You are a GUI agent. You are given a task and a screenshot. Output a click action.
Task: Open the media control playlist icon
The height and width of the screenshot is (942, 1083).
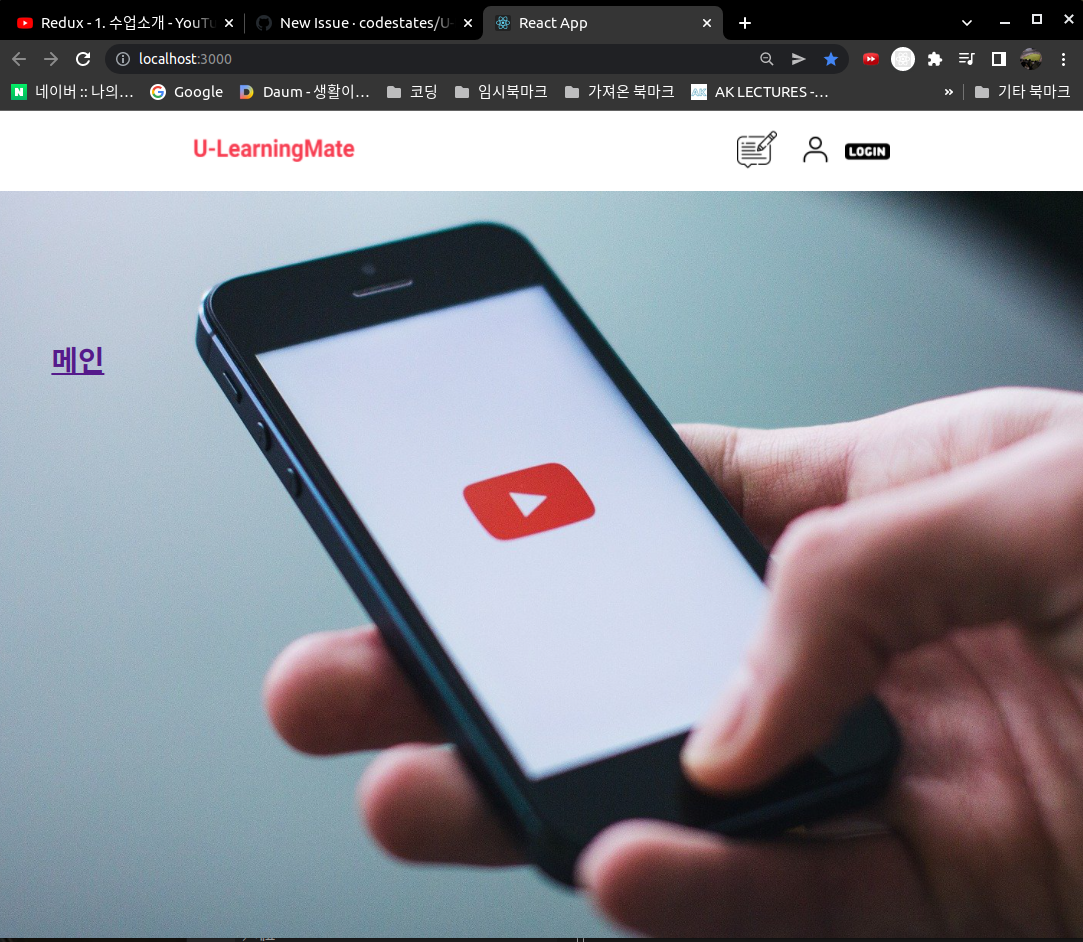point(966,59)
